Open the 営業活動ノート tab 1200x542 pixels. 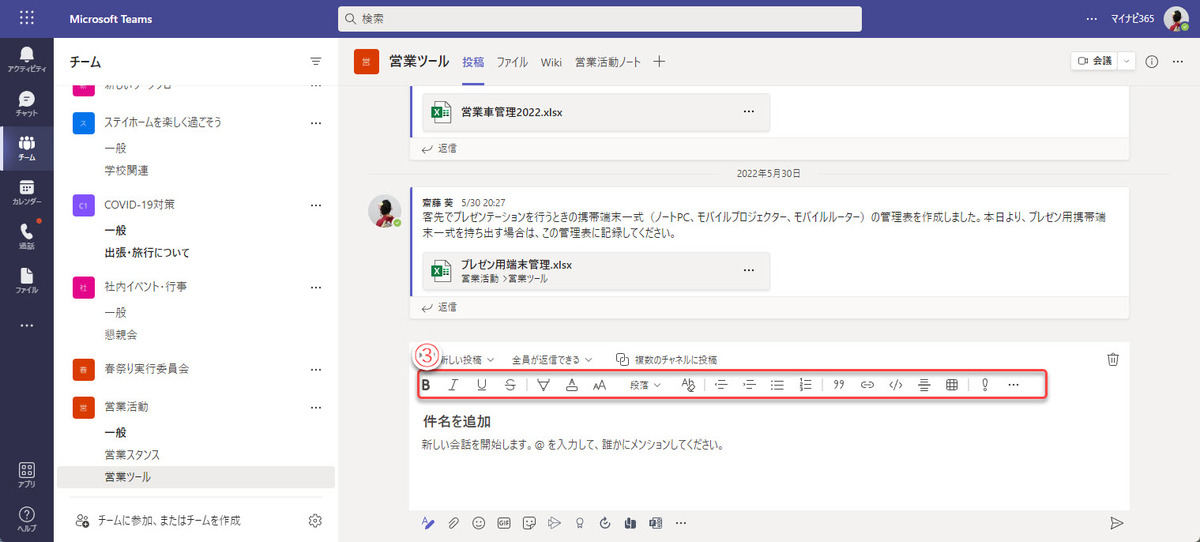(x=608, y=62)
